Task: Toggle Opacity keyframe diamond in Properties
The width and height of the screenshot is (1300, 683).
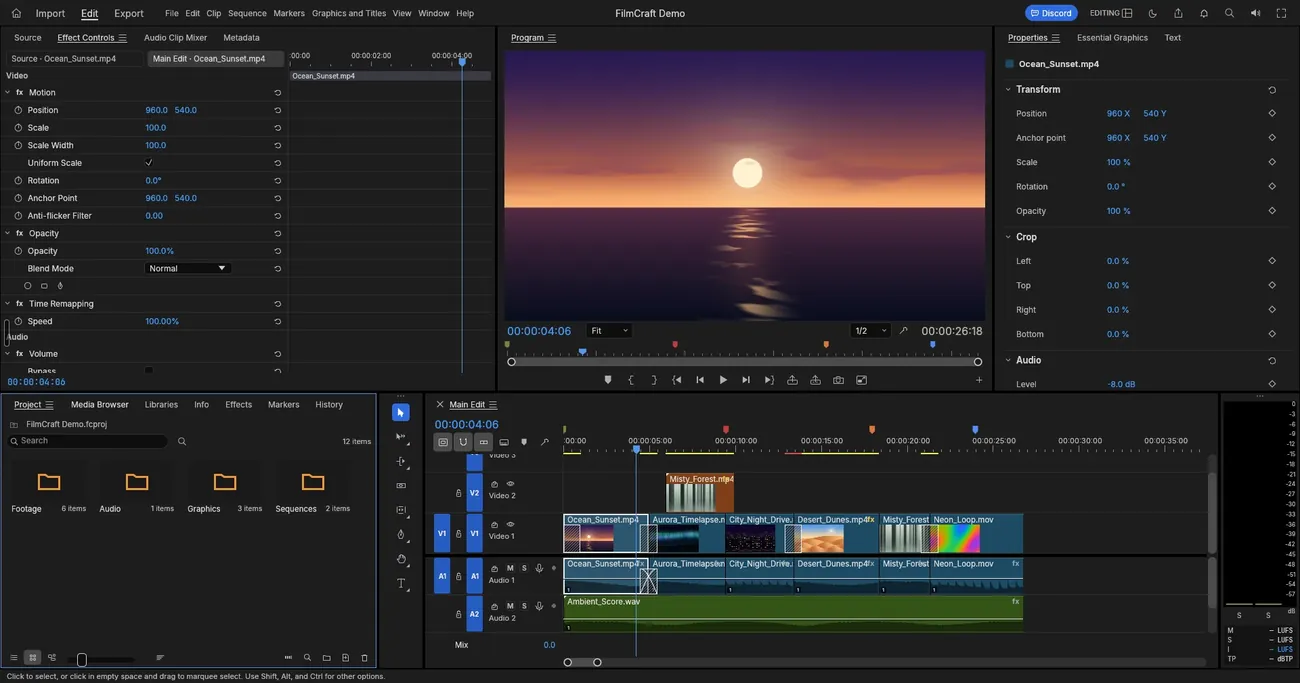Action: pos(1272,211)
